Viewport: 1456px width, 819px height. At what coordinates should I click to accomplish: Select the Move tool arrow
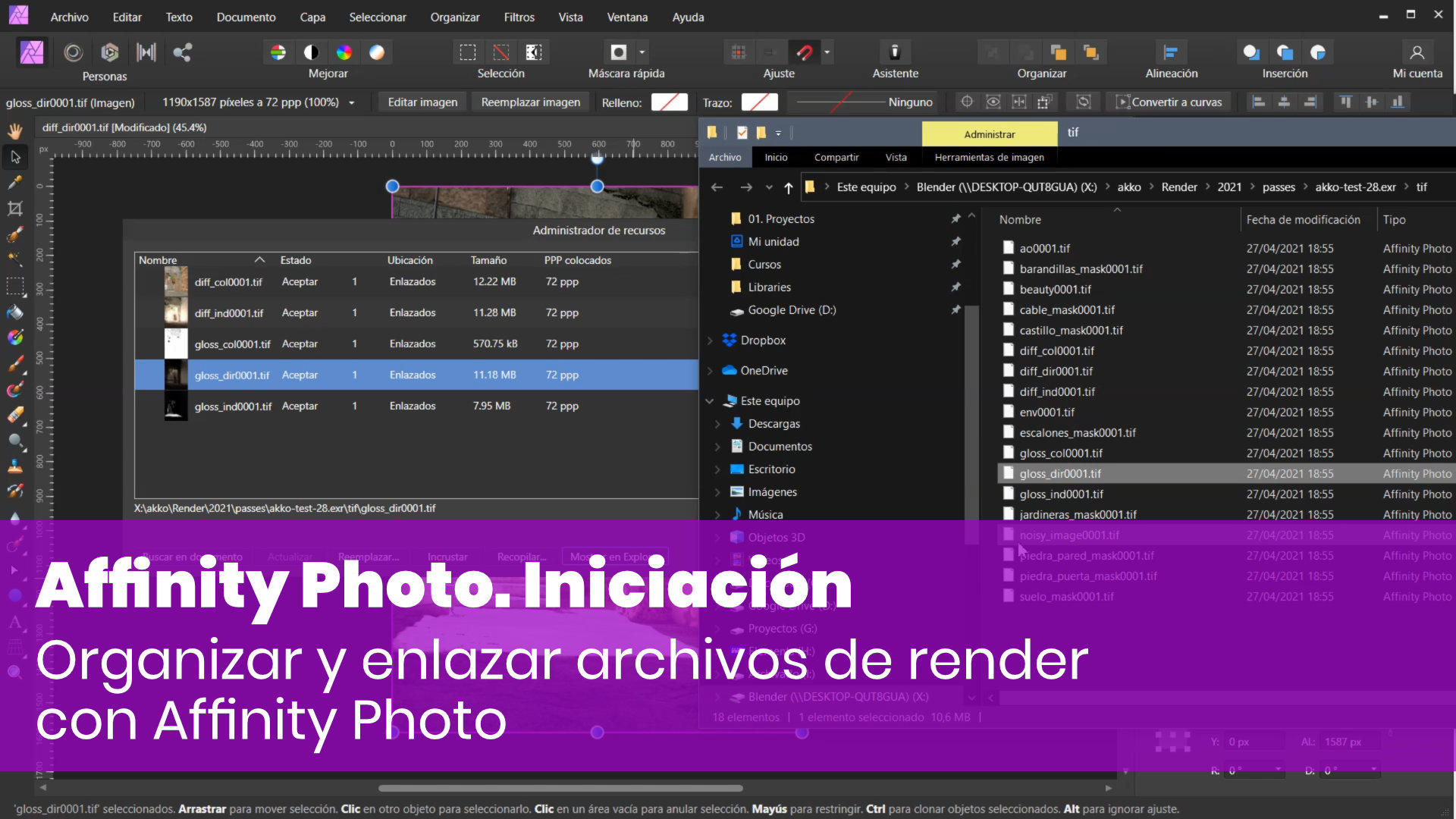[15, 157]
